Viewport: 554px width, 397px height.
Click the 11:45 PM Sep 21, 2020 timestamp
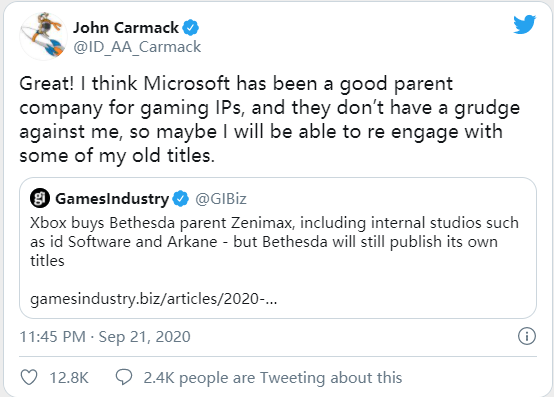tap(105, 337)
